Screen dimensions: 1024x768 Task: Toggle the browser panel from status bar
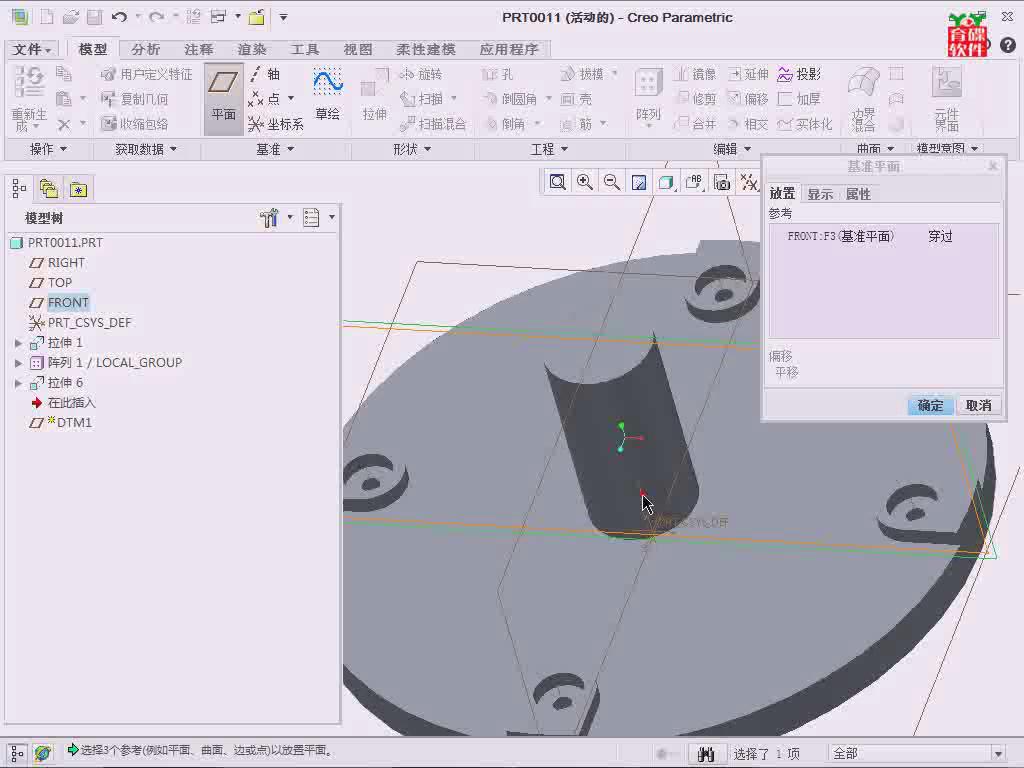pos(43,753)
